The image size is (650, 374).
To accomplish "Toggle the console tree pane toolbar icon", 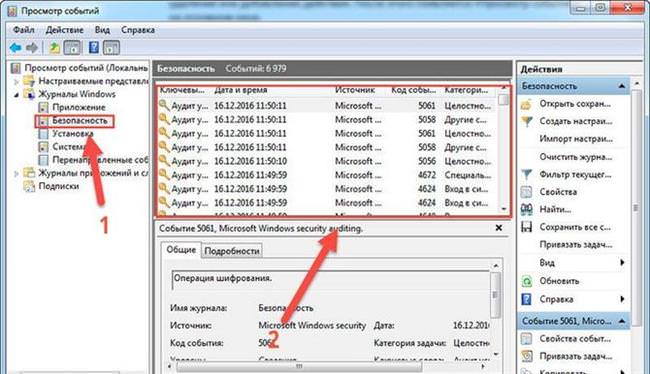I will 72,48.
